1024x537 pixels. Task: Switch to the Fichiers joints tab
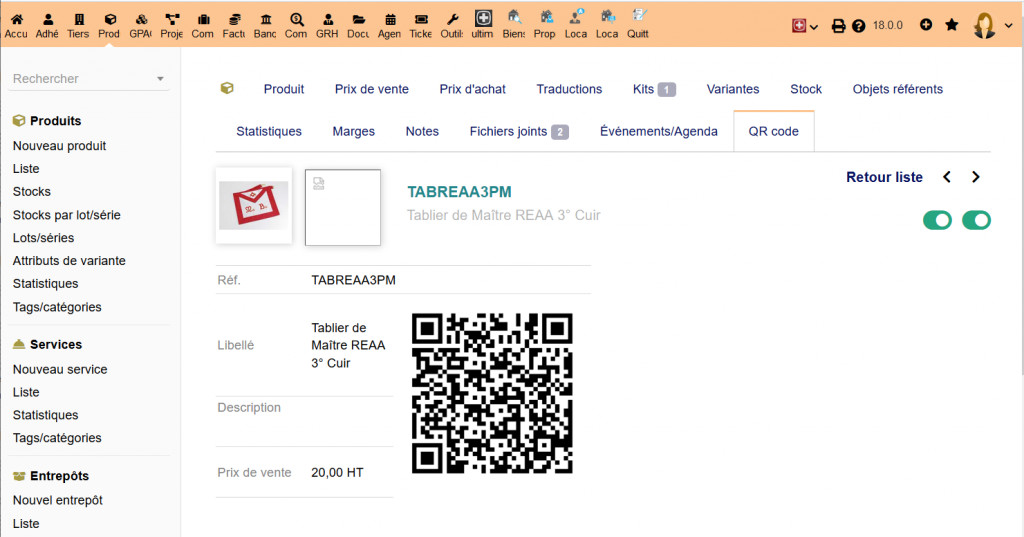[518, 131]
